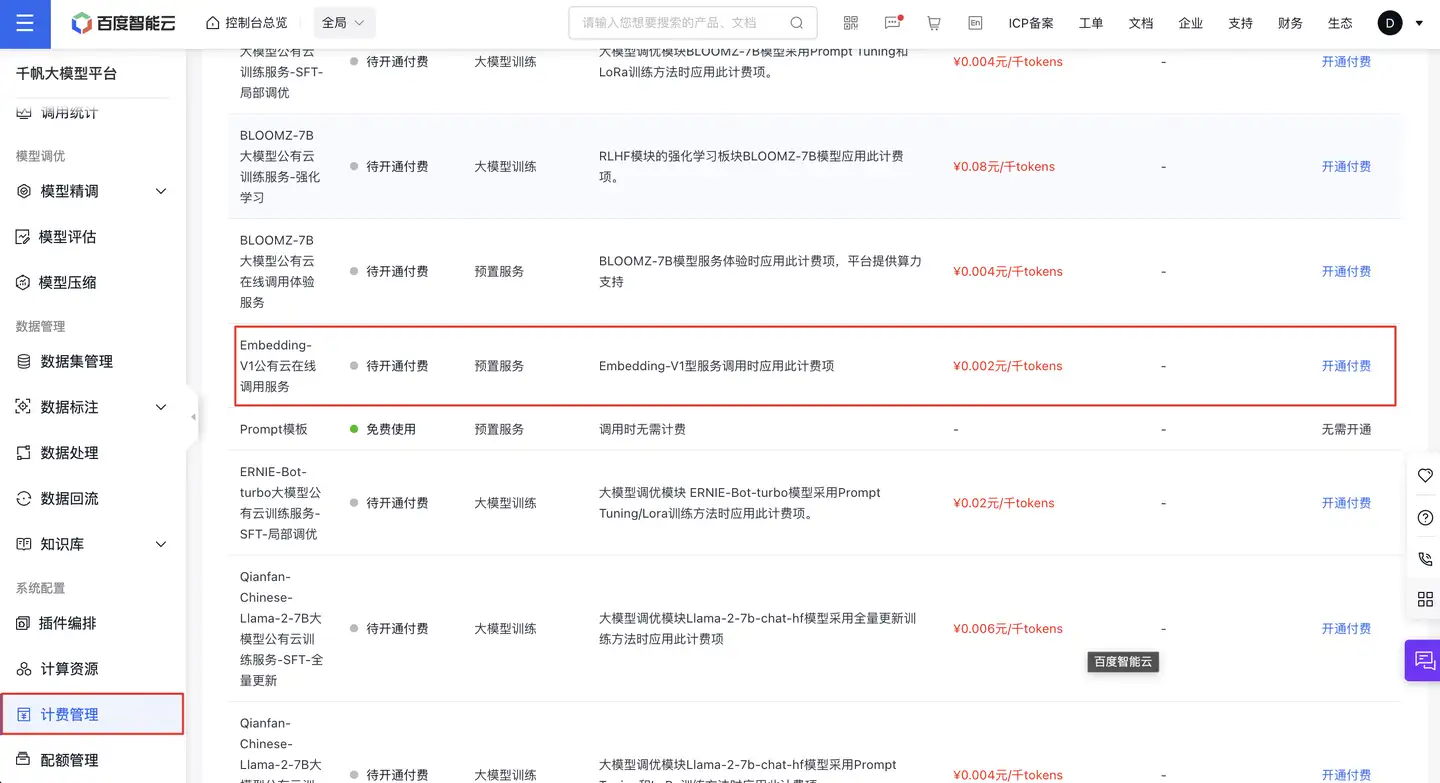
Task: Open the QR code icon
Action: (851, 23)
